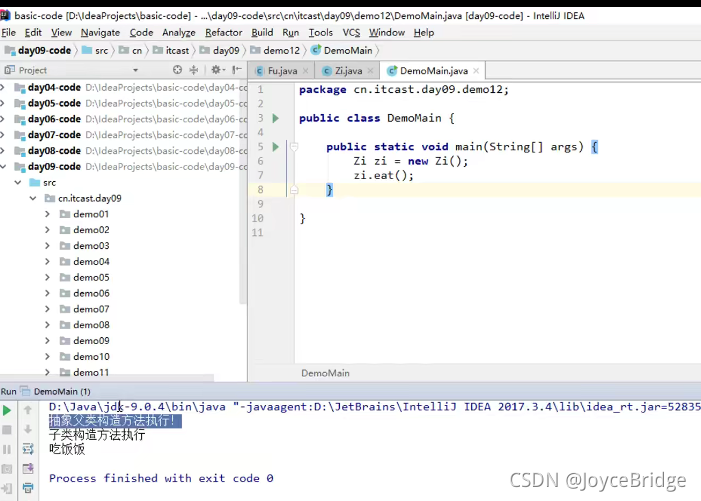Click the scroll from source target icon
701x501 pixels.
[177, 70]
